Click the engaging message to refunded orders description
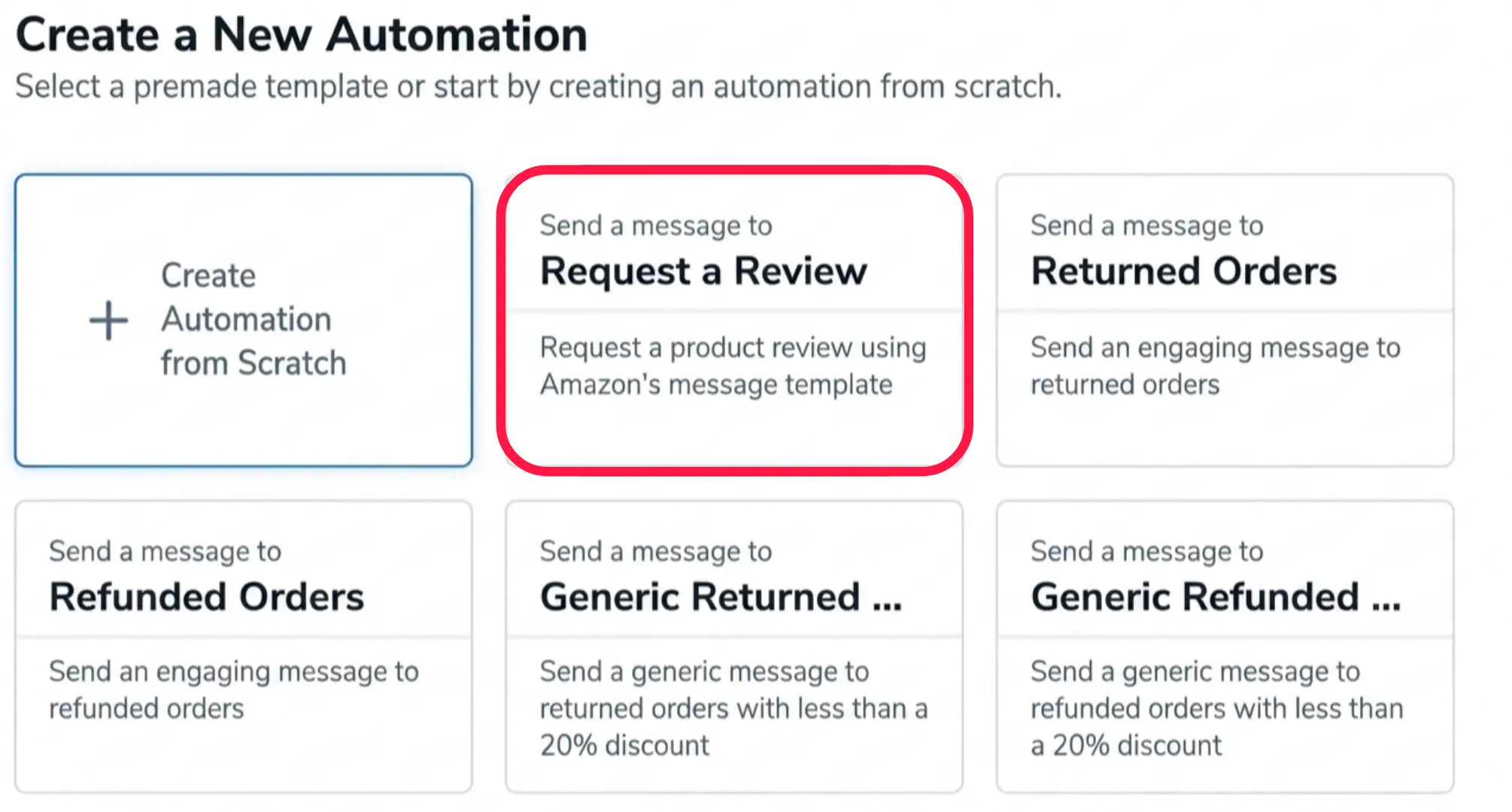 pos(234,689)
